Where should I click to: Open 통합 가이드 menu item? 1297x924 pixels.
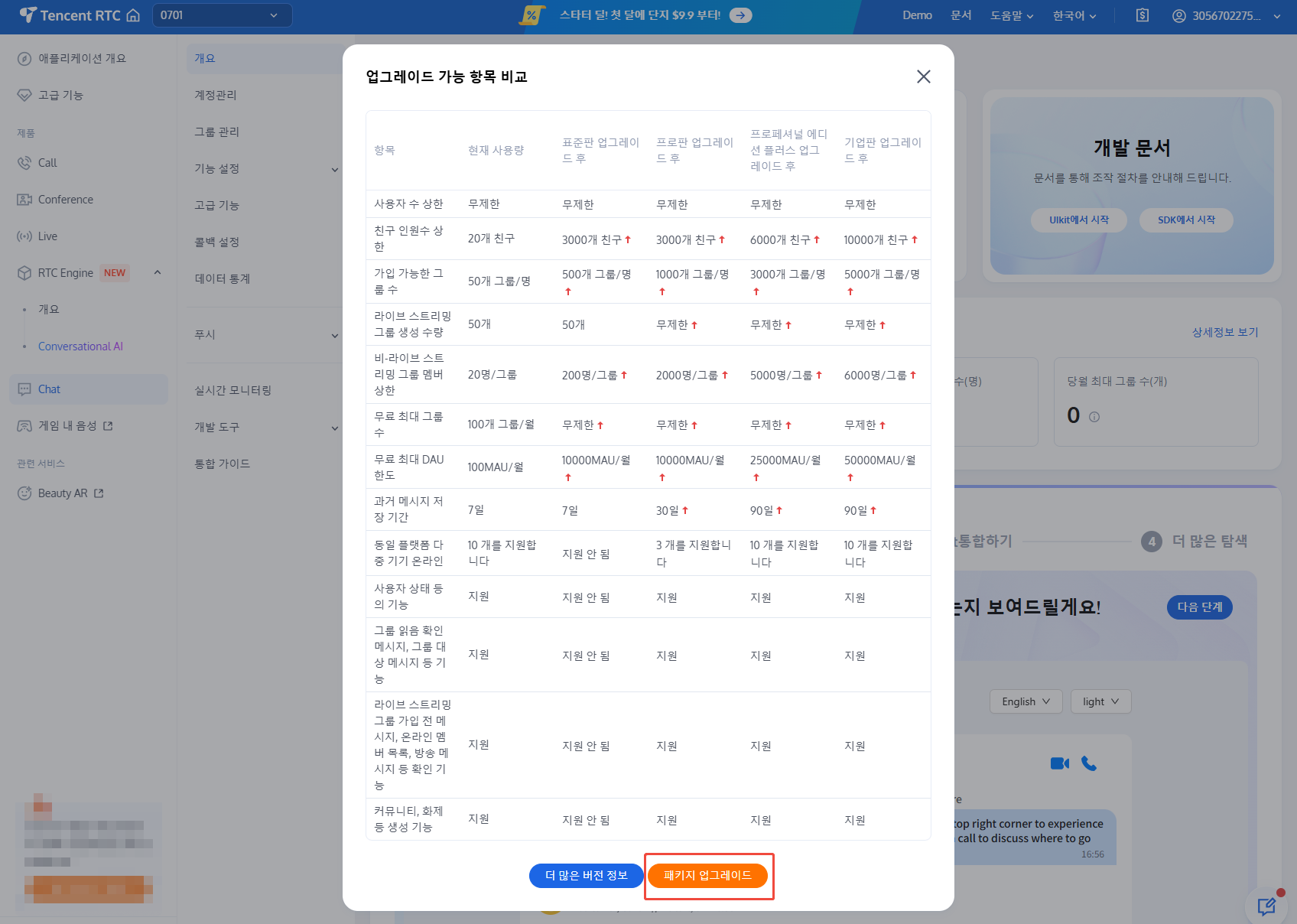(223, 464)
